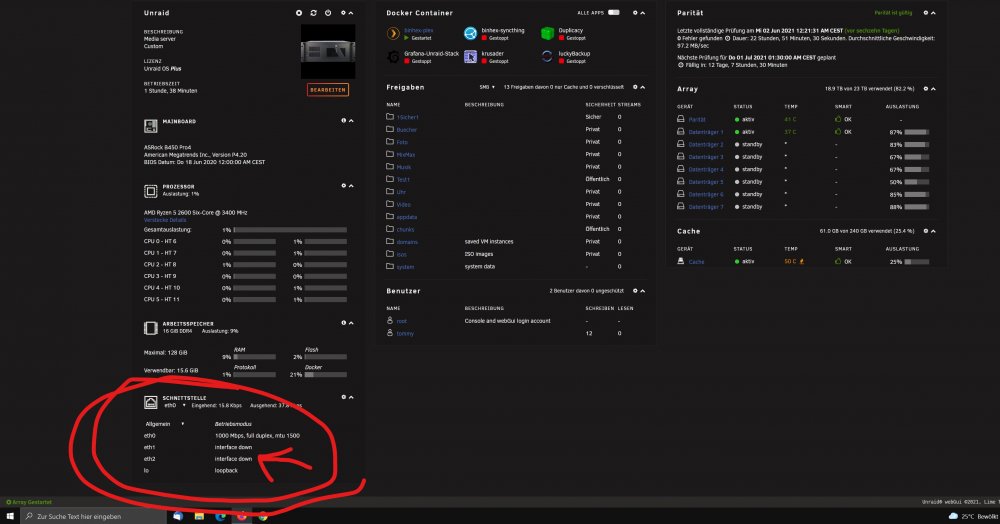Open the appdata share link
Viewport: 1000px width, 524px height.
point(406,217)
